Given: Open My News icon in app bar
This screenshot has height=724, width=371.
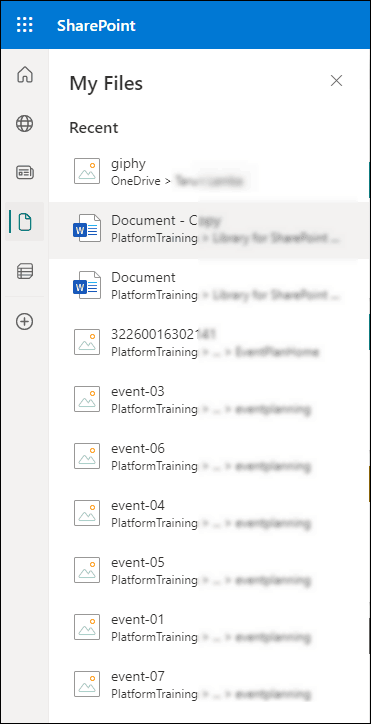Looking at the screenshot, I should click(x=24, y=173).
